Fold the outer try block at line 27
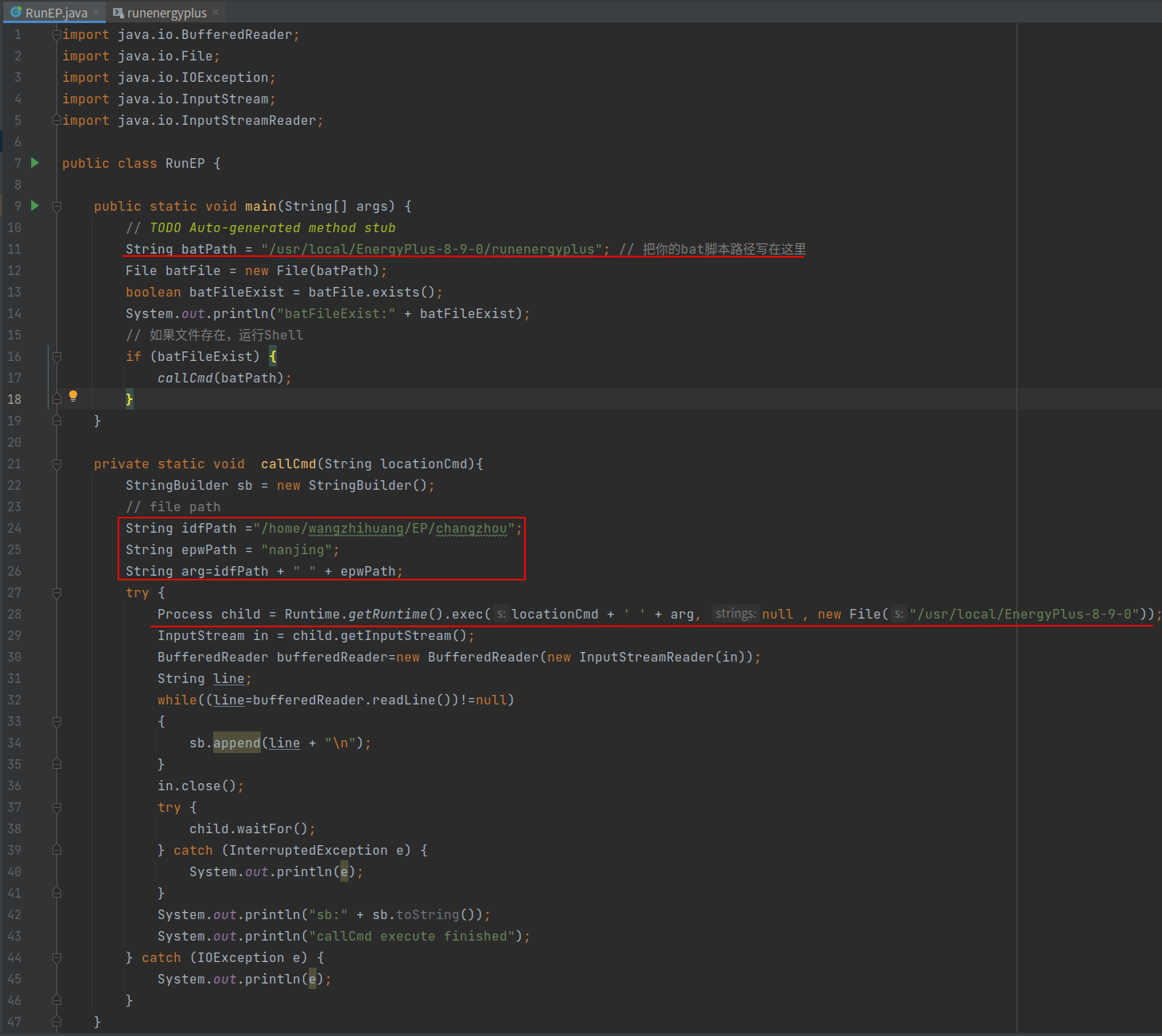The image size is (1162, 1036). pos(56,592)
